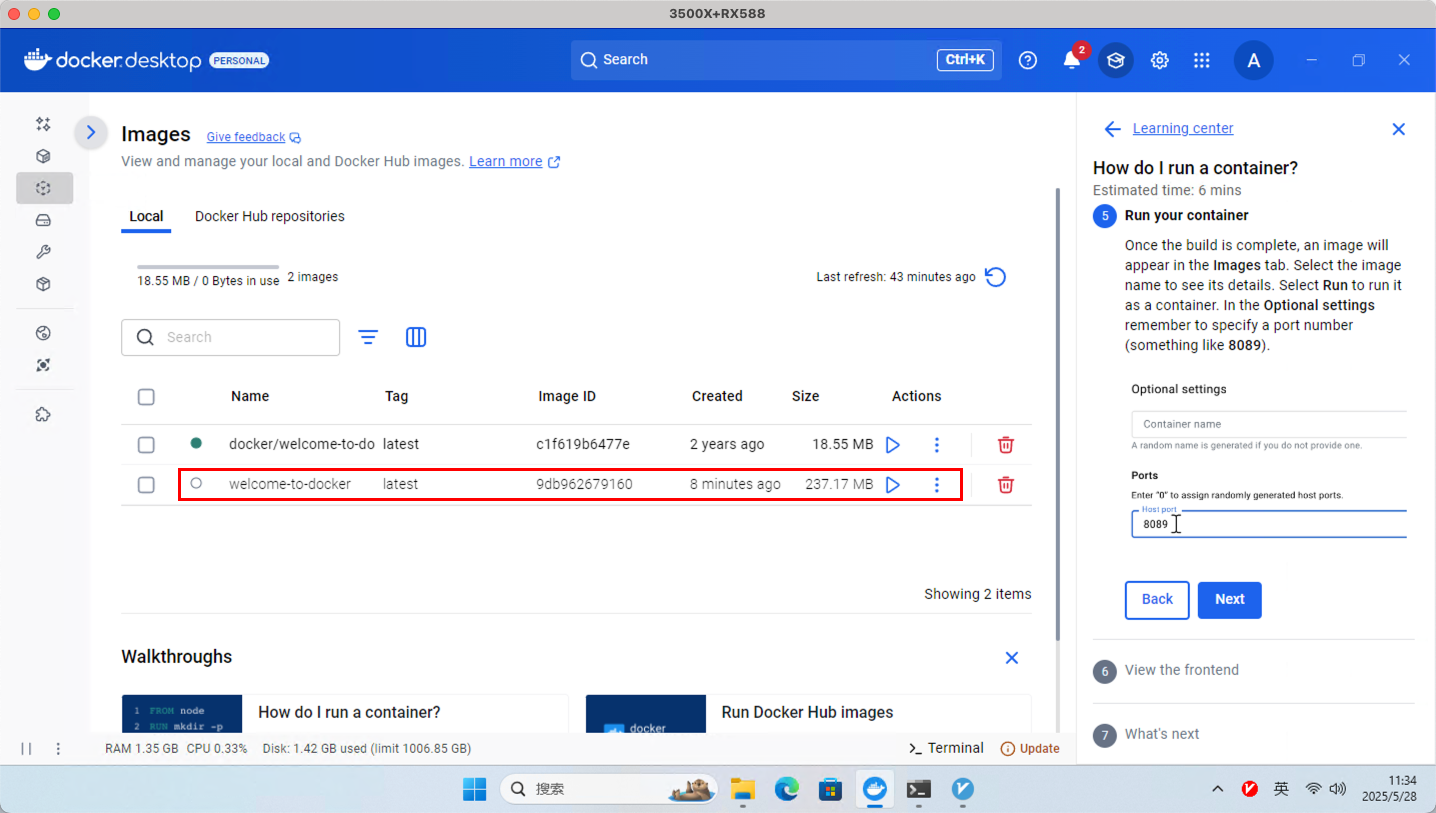Click image ID c1f619b6477e
The width and height of the screenshot is (1436, 813).
583,444
